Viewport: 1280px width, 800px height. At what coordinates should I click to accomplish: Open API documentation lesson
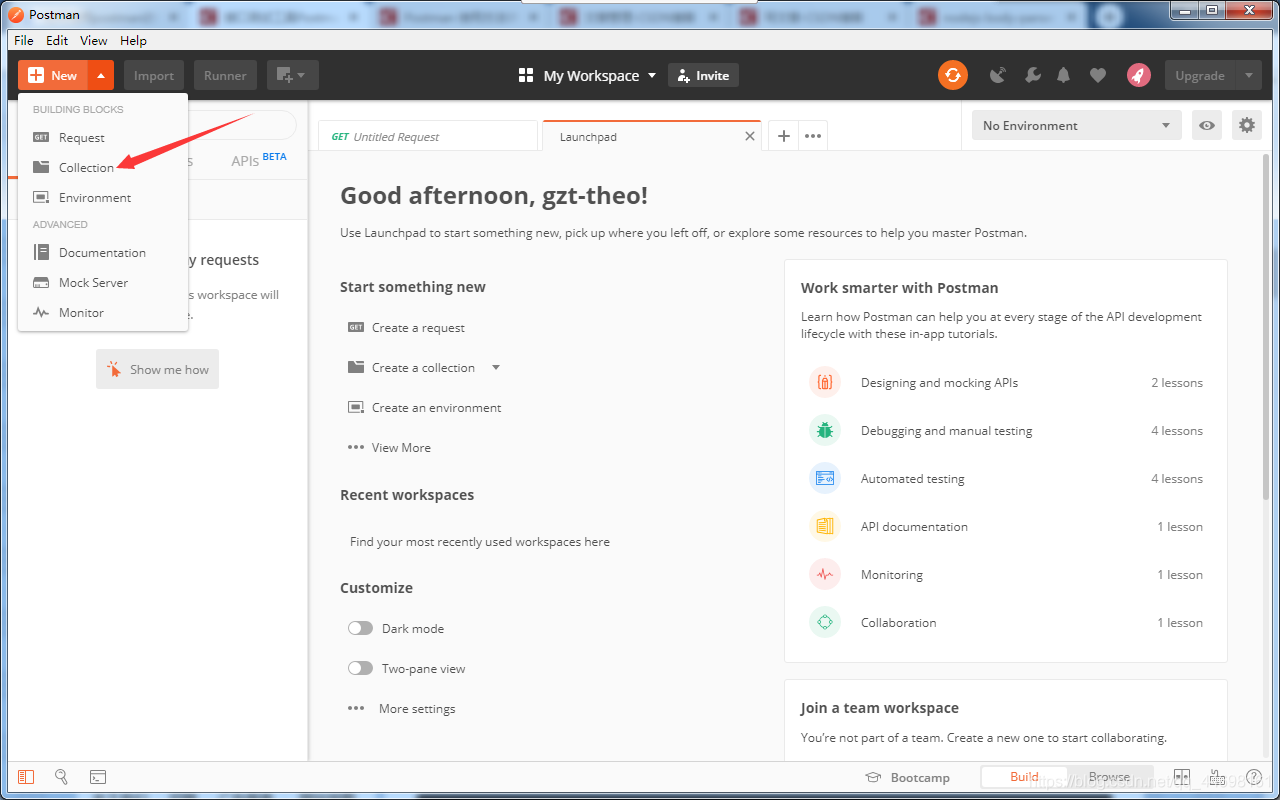pyautogui.click(x=1005, y=527)
